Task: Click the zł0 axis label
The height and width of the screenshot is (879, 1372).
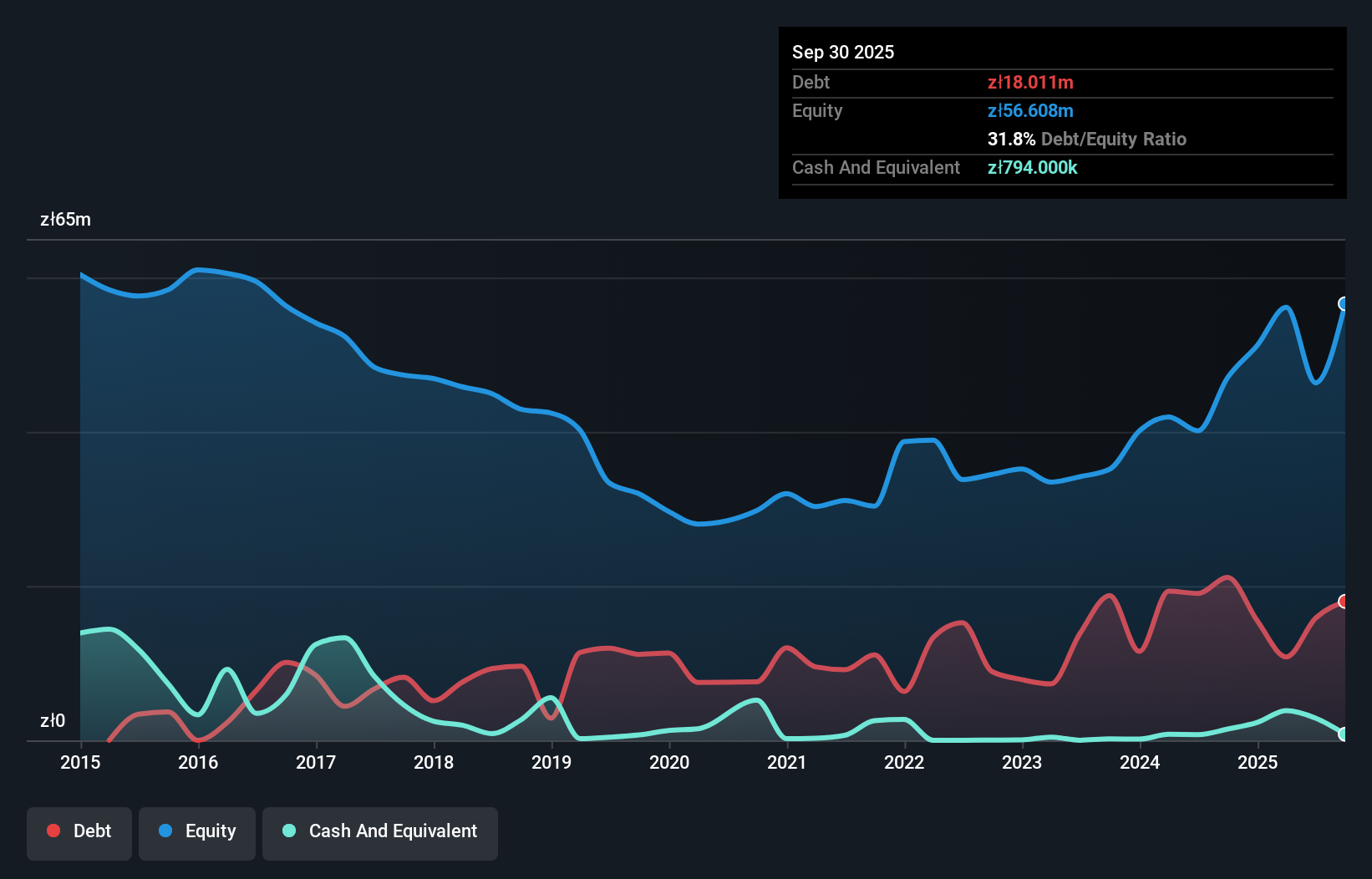Action: pyautogui.click(x=54, y=720)
